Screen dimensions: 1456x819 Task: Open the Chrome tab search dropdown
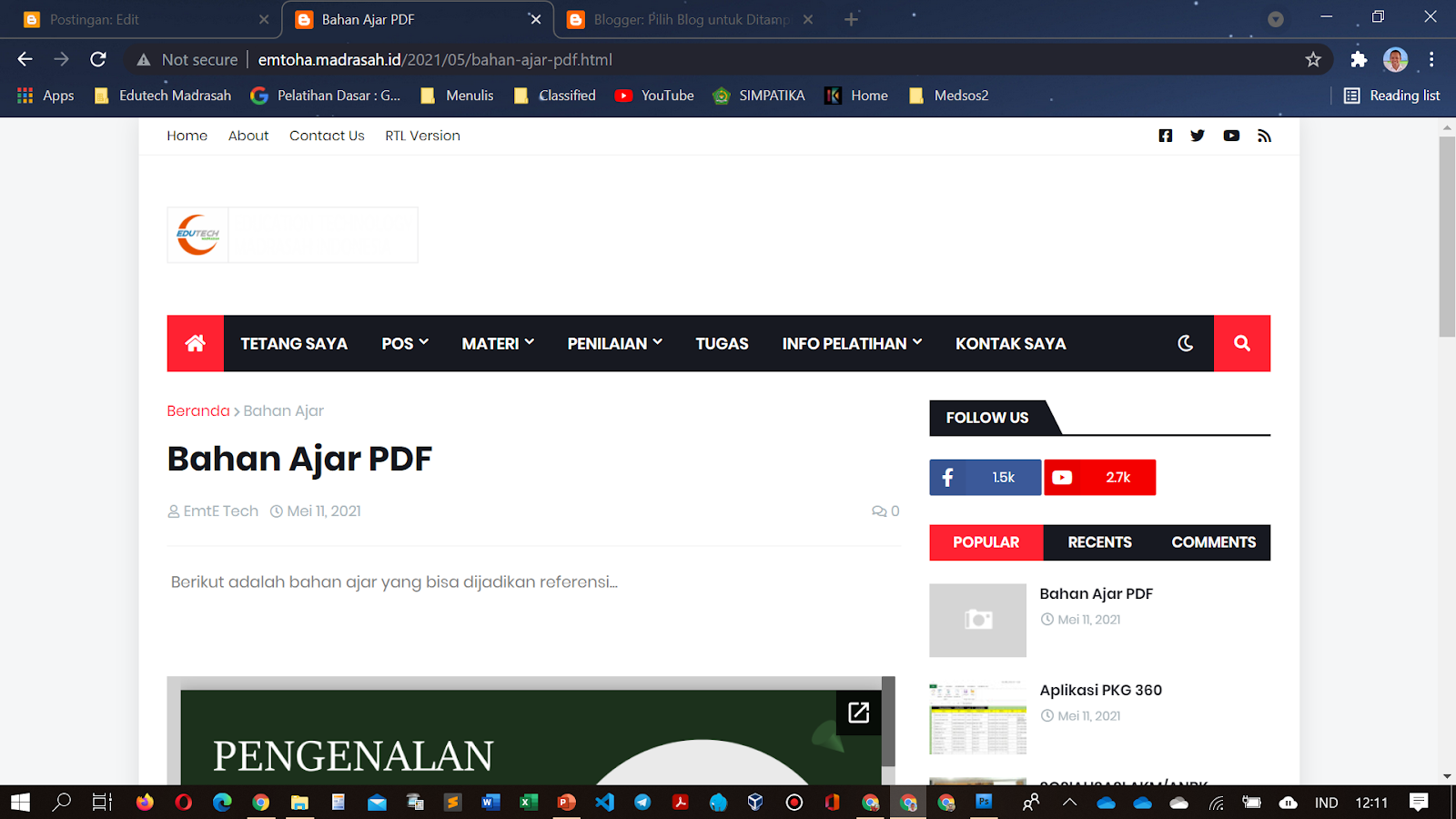1276,19
